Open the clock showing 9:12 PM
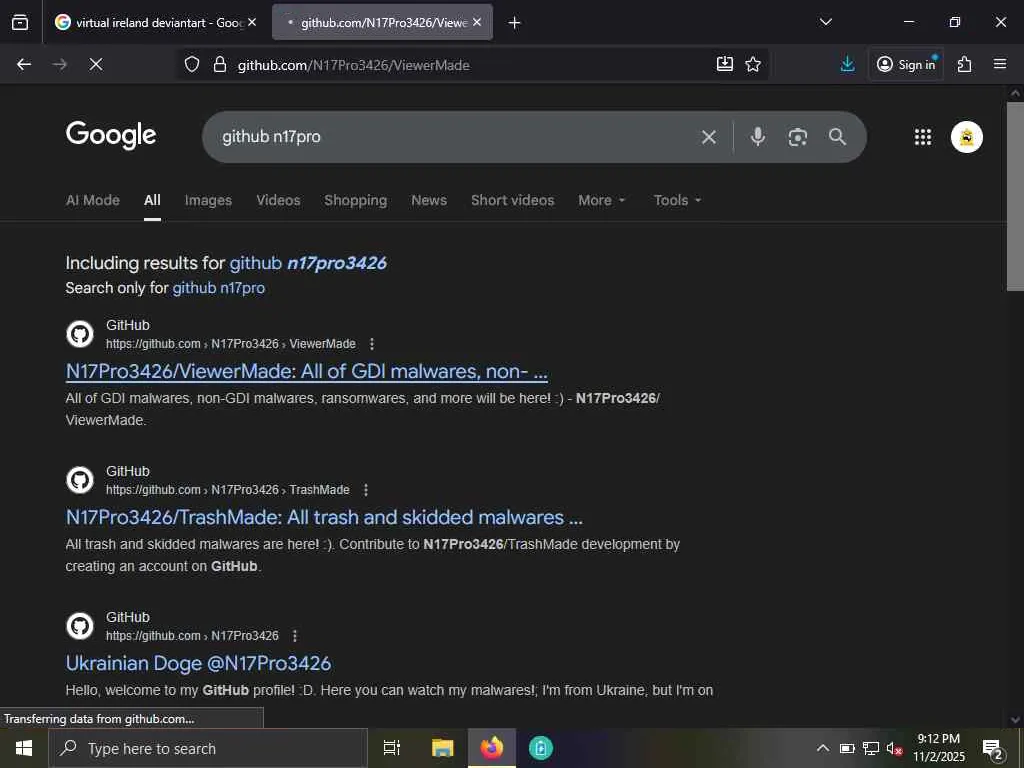The image size is (1024, 768). click(x=938, y=748)
